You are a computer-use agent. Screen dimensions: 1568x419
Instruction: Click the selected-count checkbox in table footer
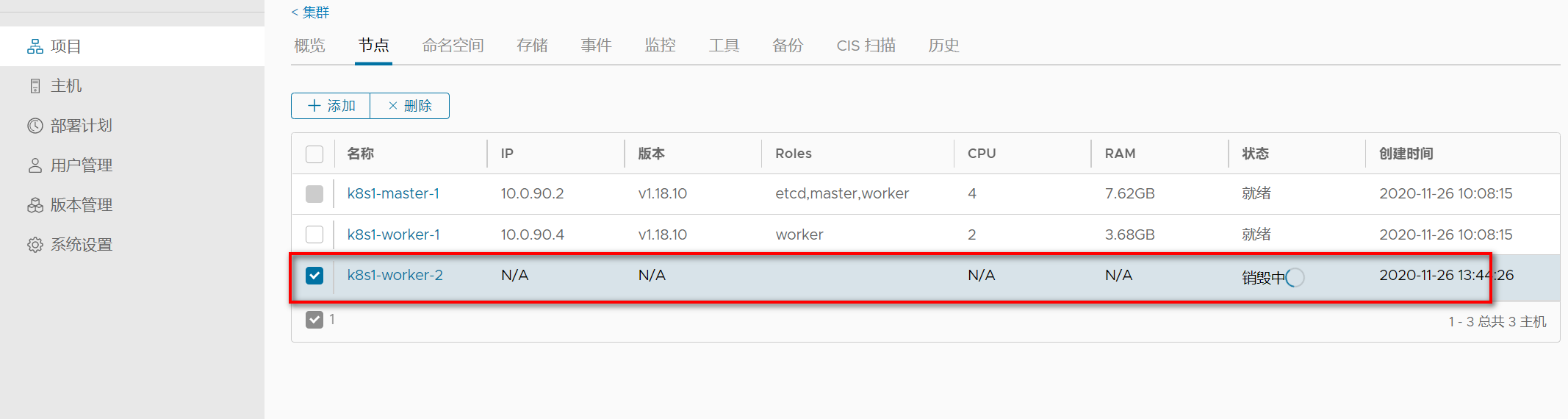point(314,319)
